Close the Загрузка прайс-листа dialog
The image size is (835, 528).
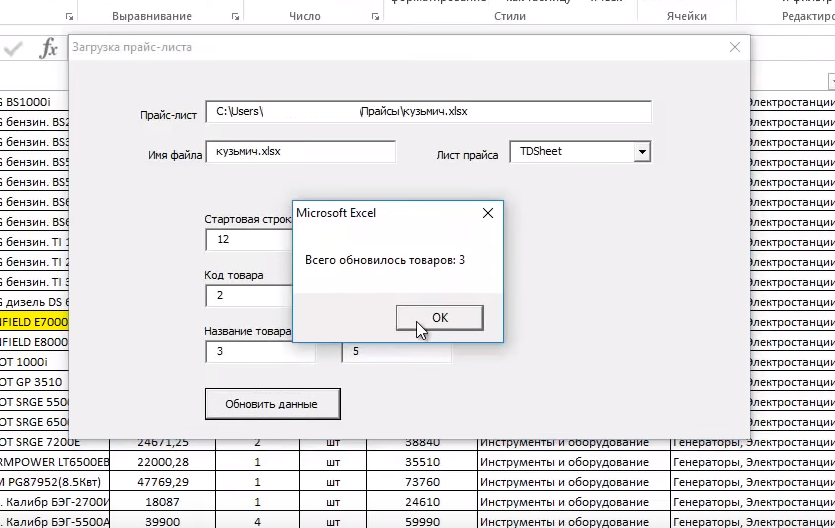(x=735, y=47)
